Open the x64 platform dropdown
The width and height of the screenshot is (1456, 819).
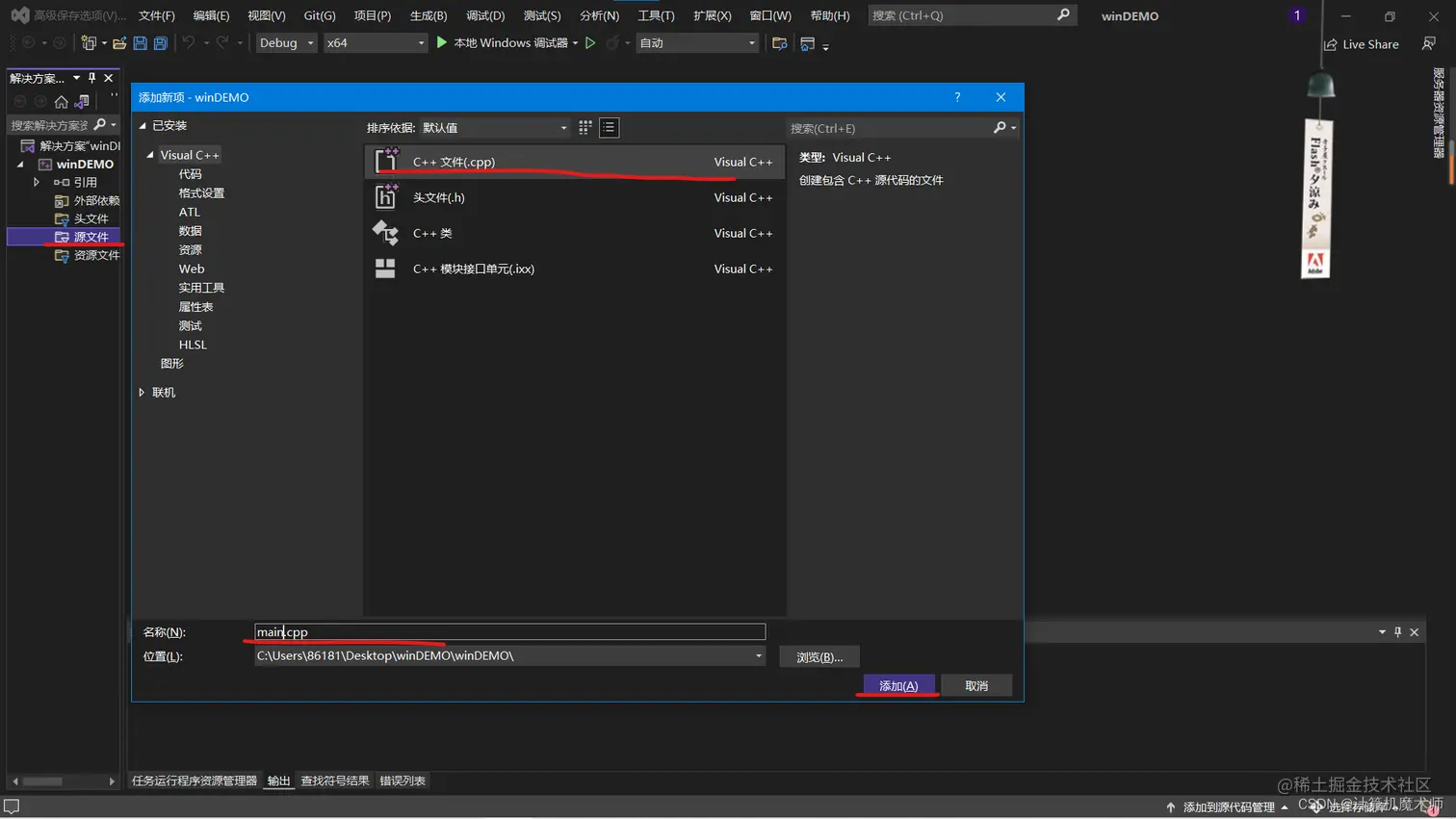point(376,42)
